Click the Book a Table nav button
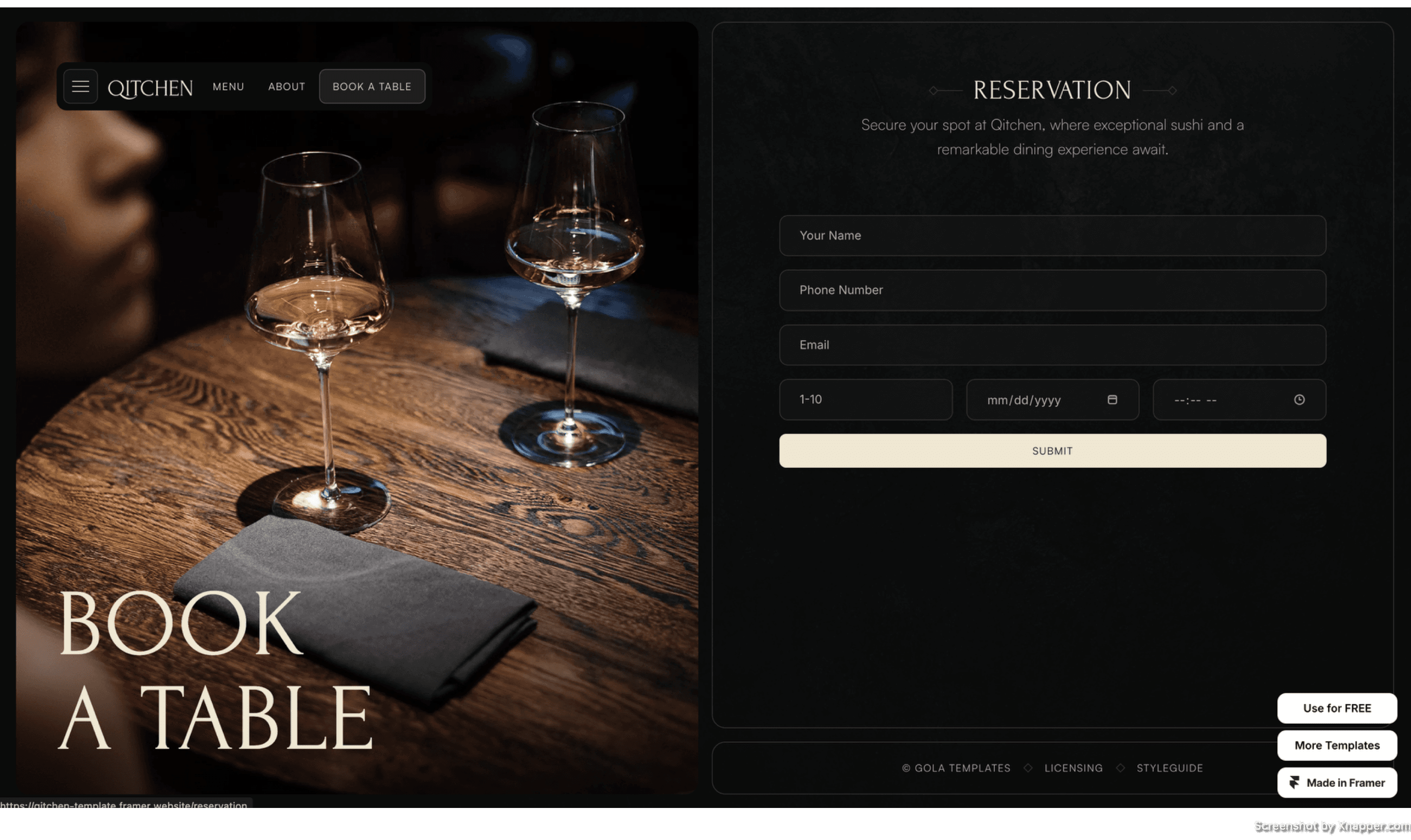1411x840 pixels. [x=372, y=87]
